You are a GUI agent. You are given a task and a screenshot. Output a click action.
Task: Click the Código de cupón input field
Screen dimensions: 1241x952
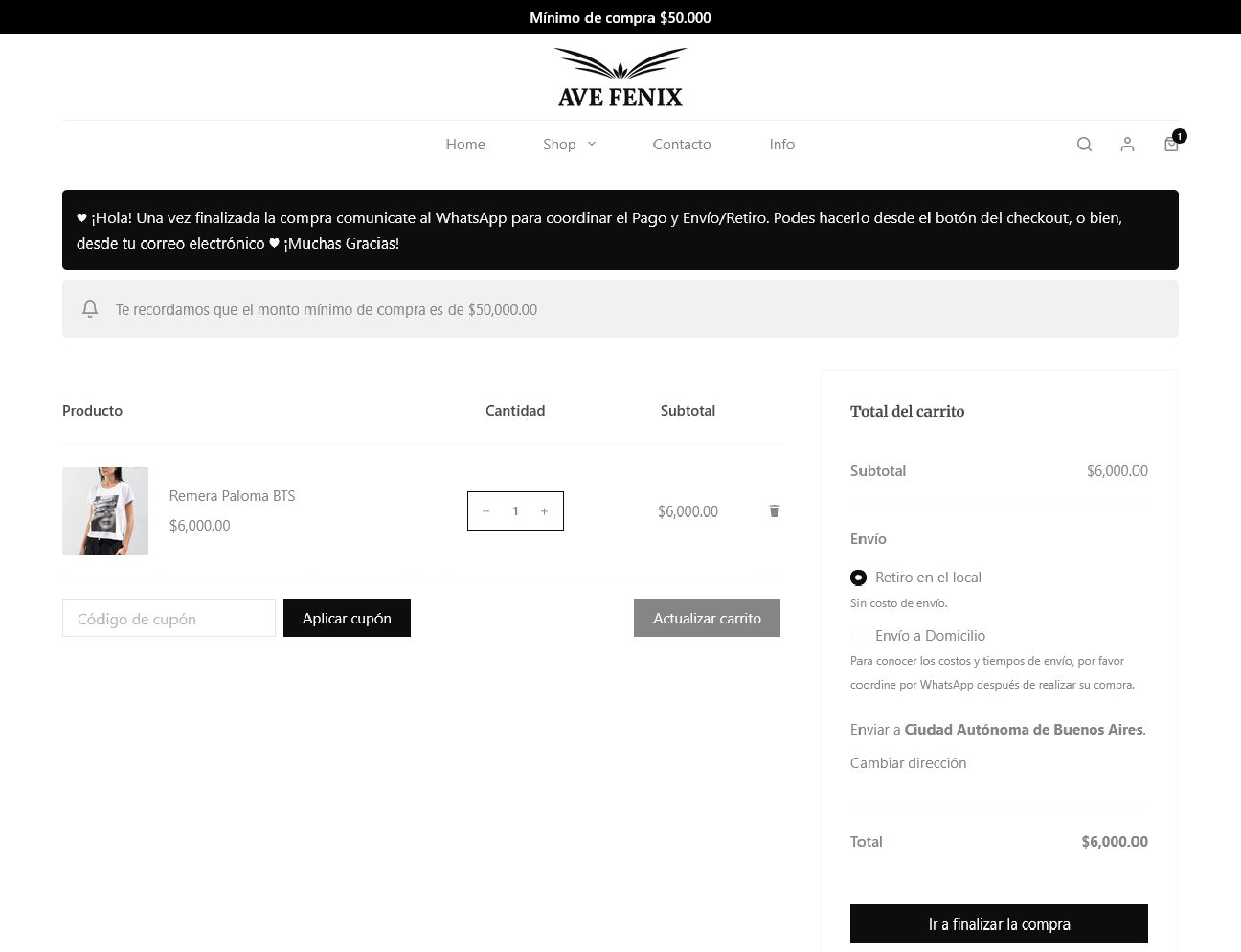click(169, 619)
